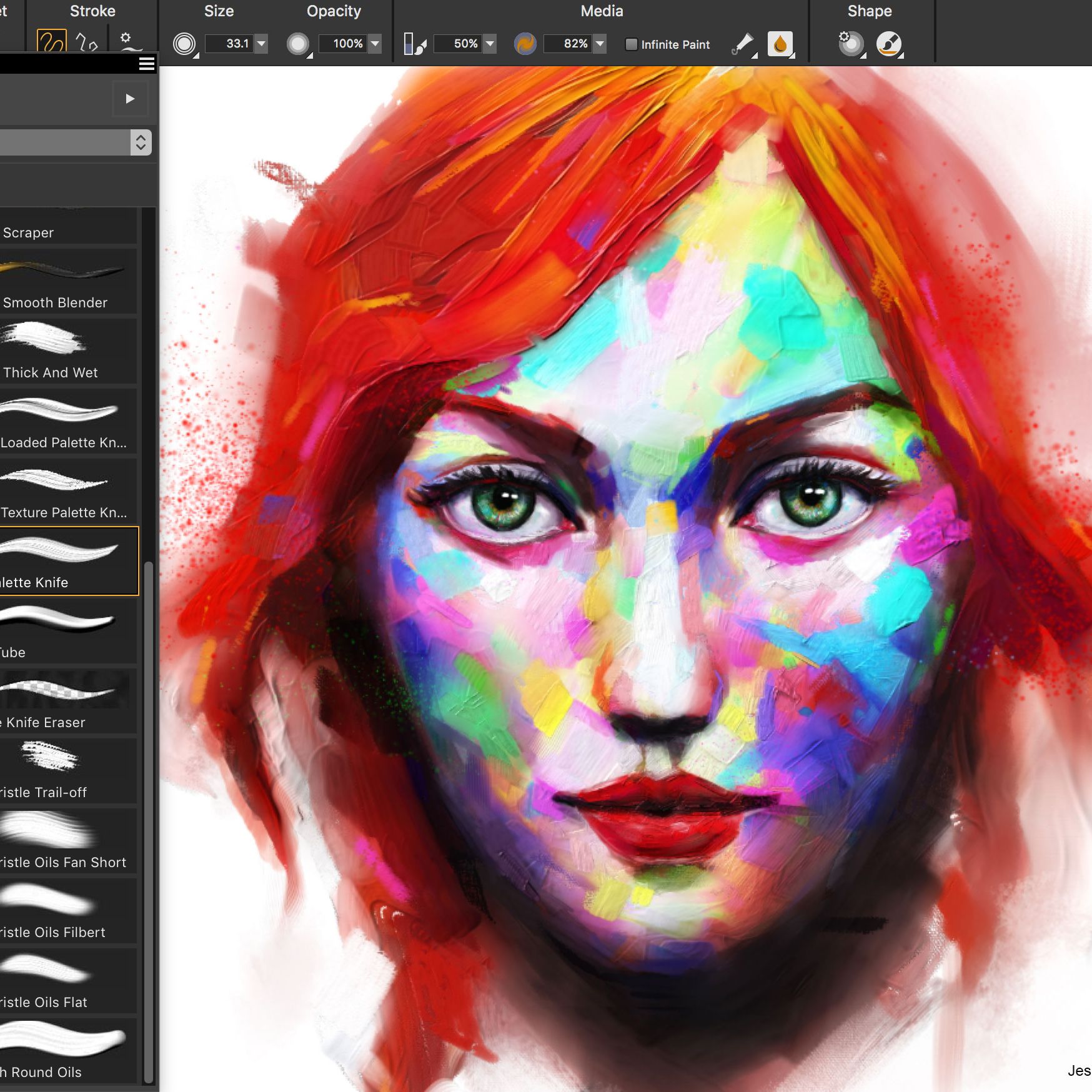The height and width of the screenshot is (1092, 1092).
Task: Open the brush panel hamburger menu
Action: click(x=146, y=64)
